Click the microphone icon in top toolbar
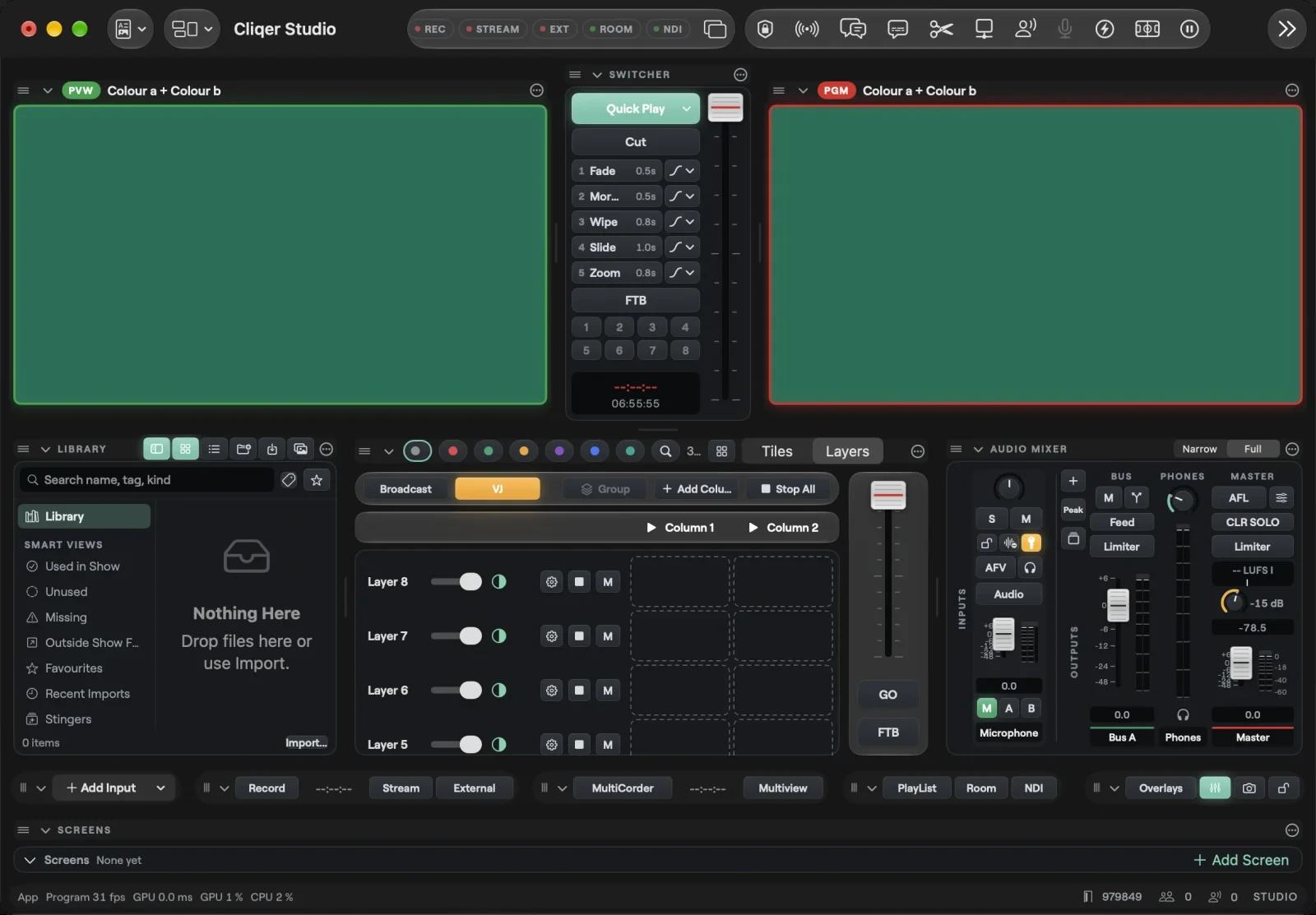The image size is (1316, 915). click(x=1064, y=29)
